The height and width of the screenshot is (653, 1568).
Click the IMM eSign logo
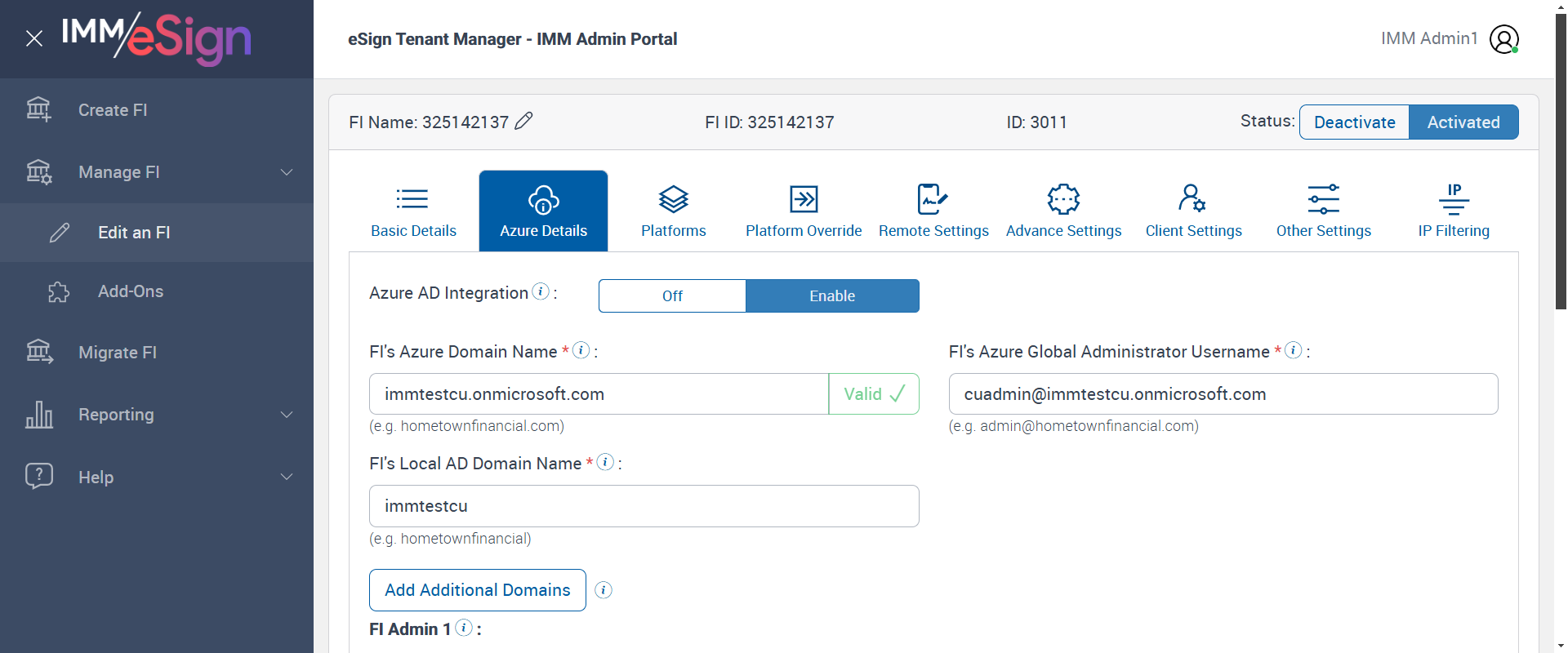click(156, 38)
